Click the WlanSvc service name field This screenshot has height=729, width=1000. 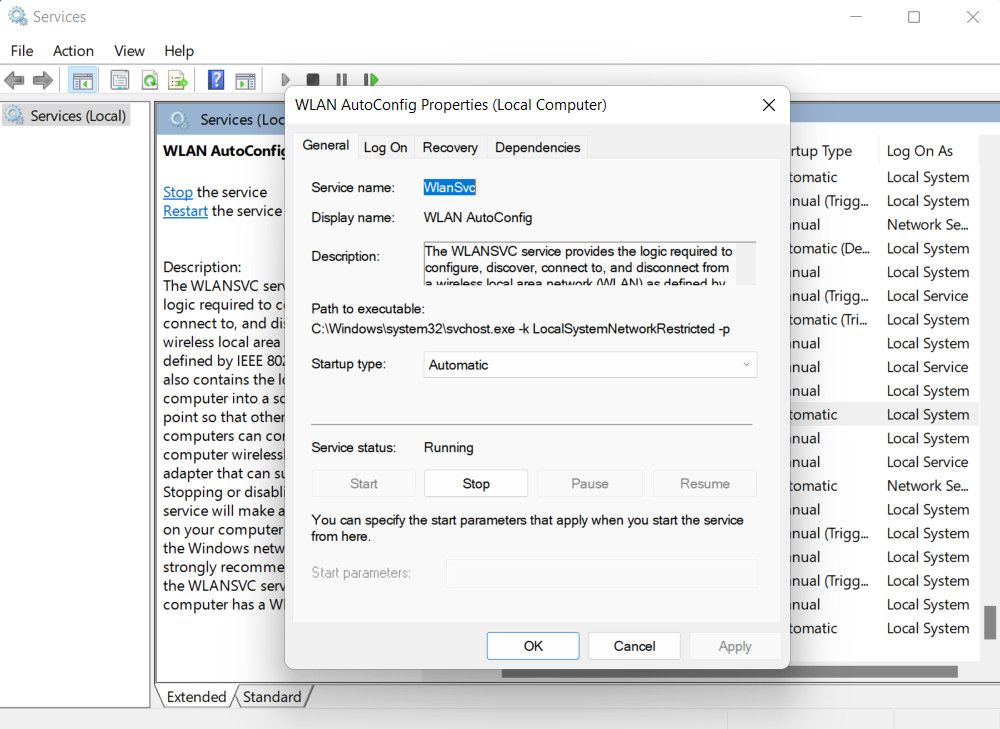[450, 187]
